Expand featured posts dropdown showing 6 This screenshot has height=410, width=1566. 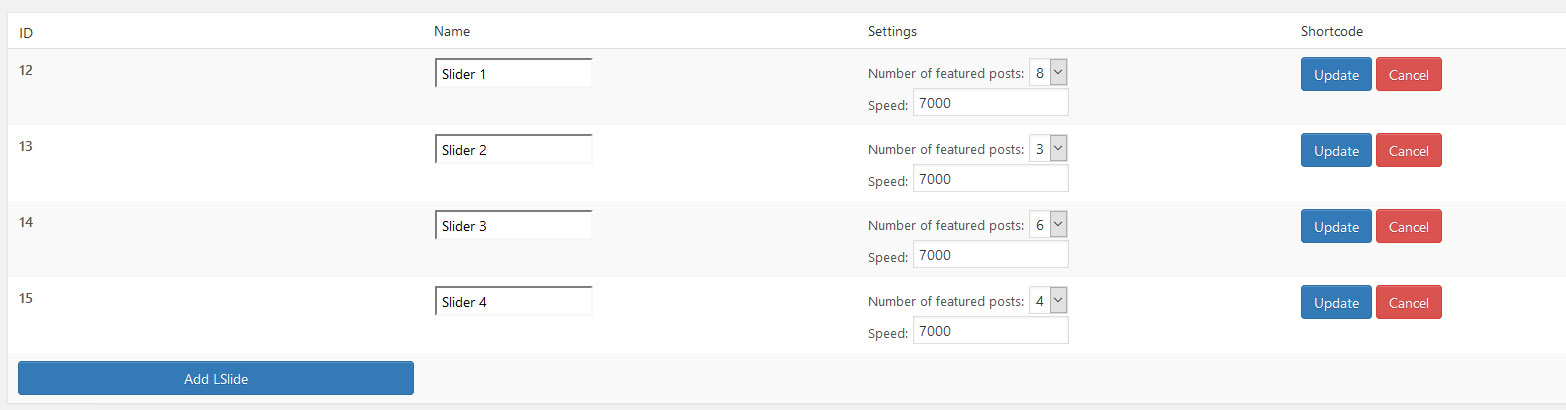point(1049,225)
